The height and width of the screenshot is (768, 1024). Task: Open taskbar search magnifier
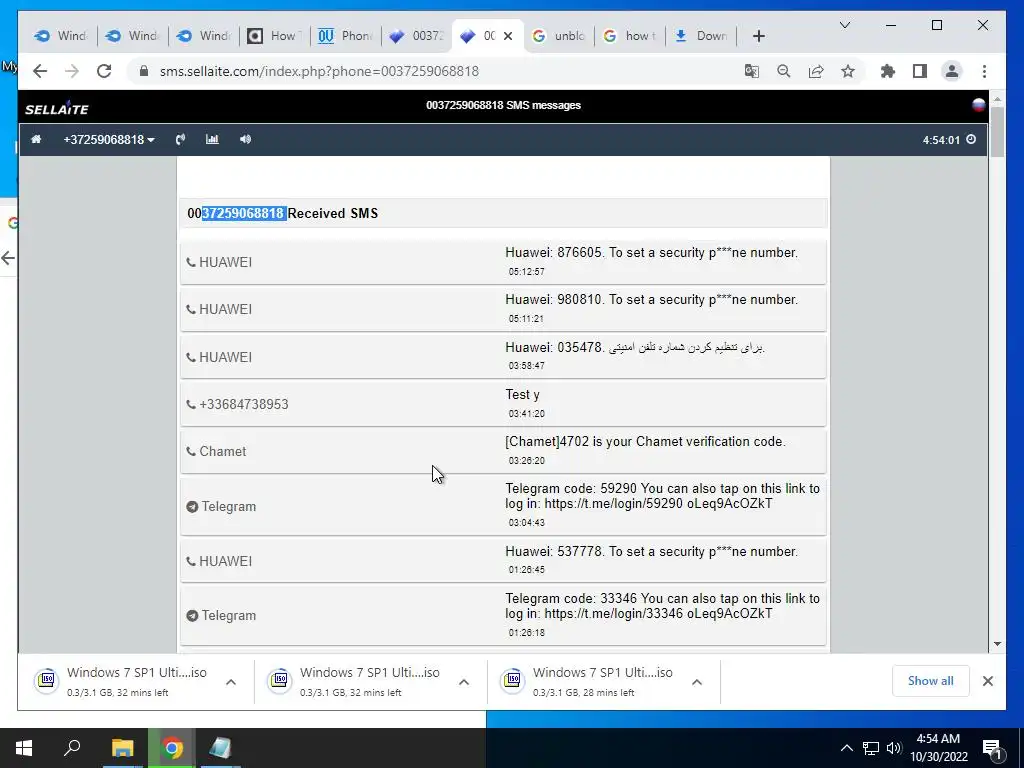tap(72, 748)
